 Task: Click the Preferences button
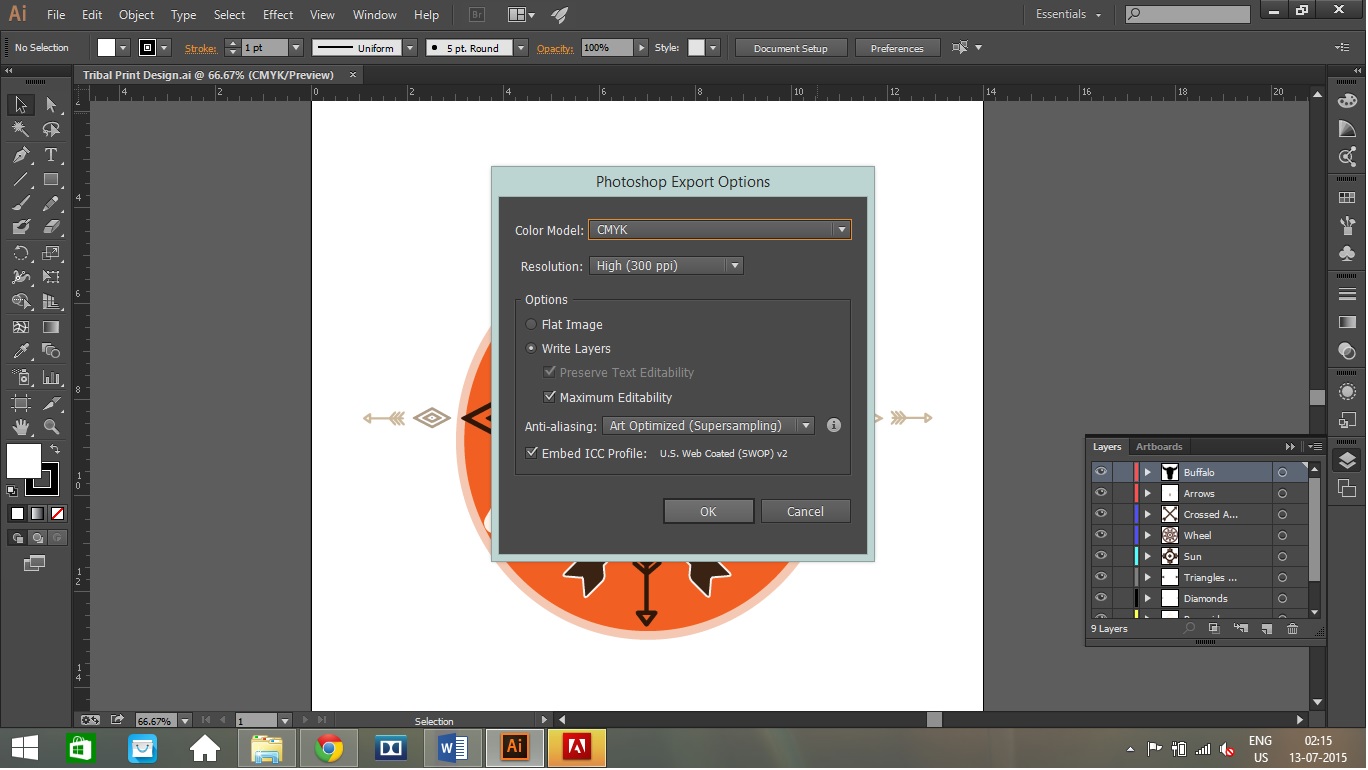click(897, 48)
